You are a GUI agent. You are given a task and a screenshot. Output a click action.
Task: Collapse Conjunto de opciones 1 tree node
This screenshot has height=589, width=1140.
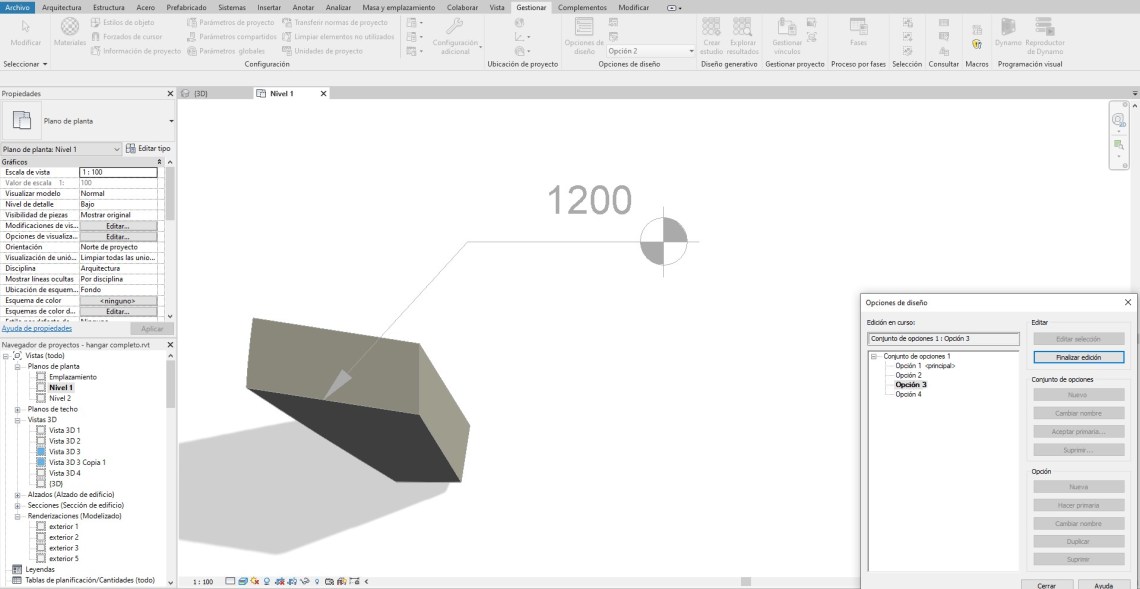pos(874,357)
